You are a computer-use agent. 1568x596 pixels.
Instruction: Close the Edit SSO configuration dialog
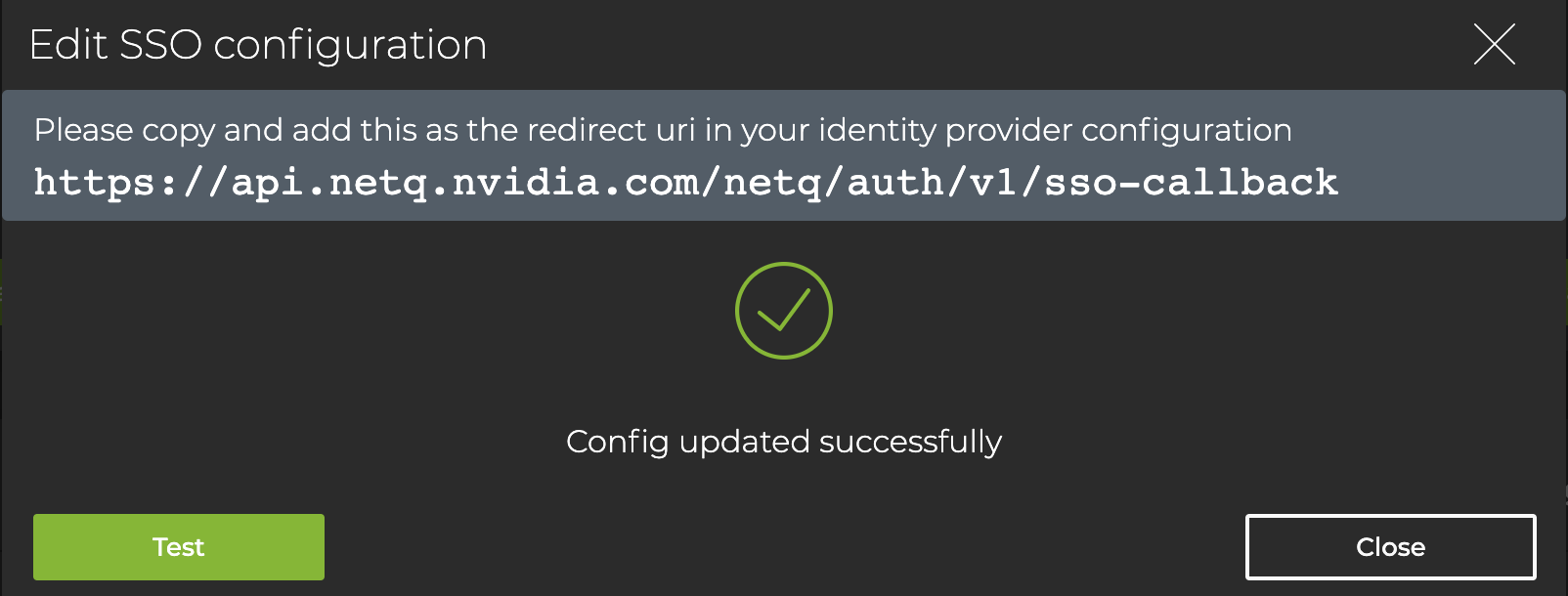pyautogui.click(x=1390, y=547)
